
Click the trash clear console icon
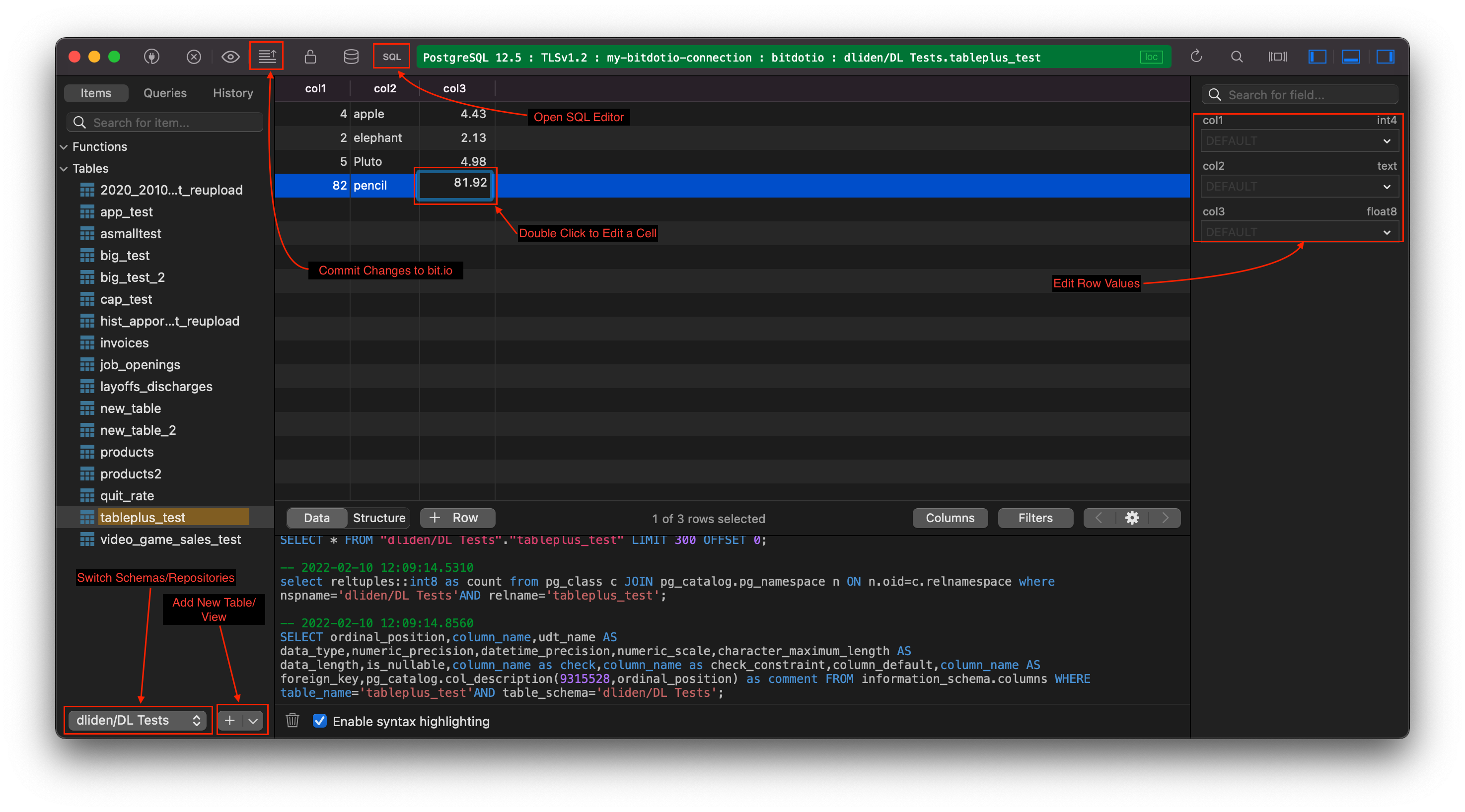point(293,721)
